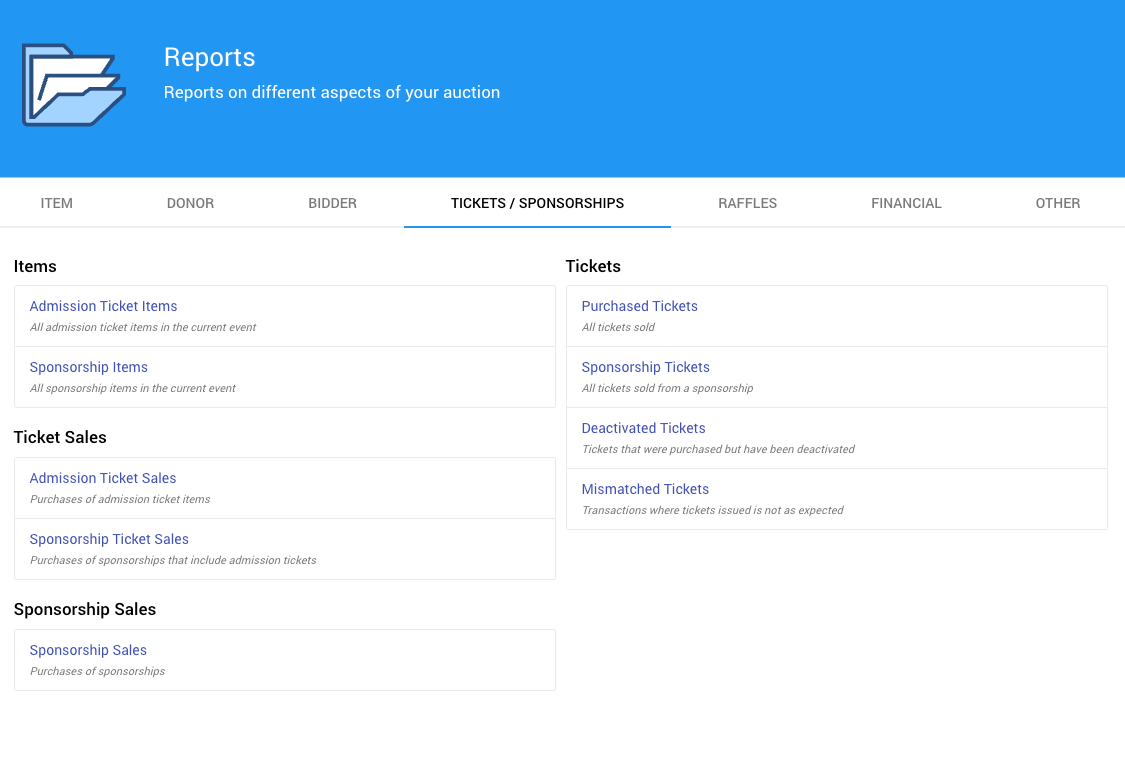
Task: View the Purchased Tickets report
Action: click(x=639, y=306)
